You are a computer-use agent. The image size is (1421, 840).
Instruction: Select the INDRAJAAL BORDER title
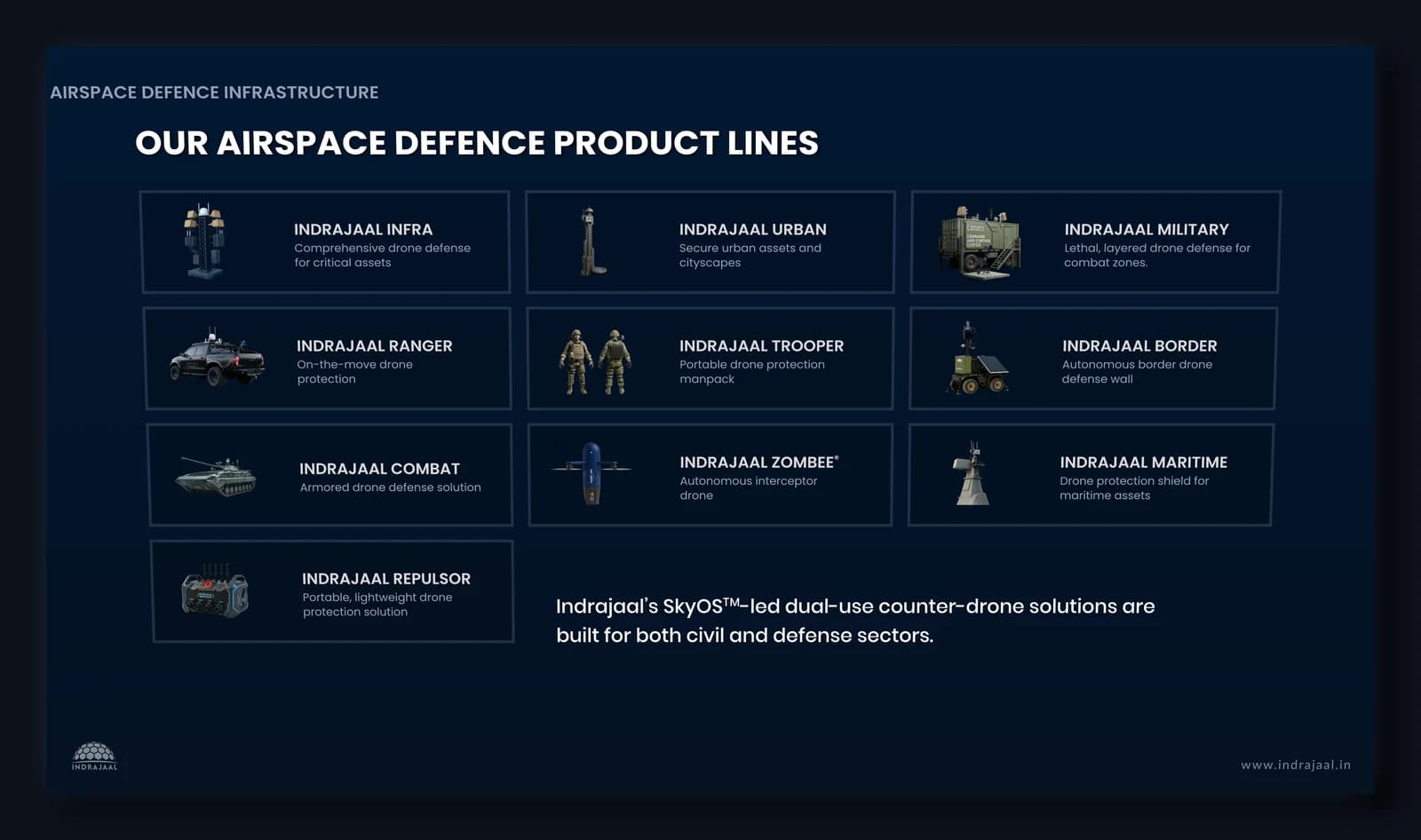click(x=1139, y=345)
